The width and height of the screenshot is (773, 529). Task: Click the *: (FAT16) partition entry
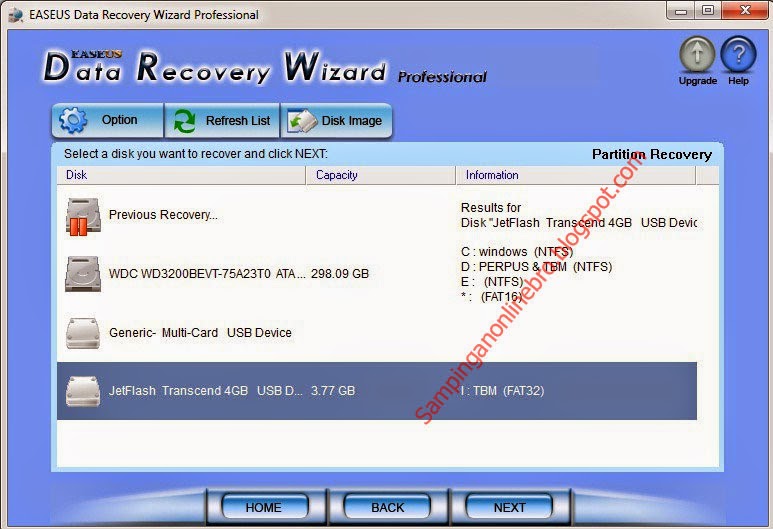click(x=491, y=297)
